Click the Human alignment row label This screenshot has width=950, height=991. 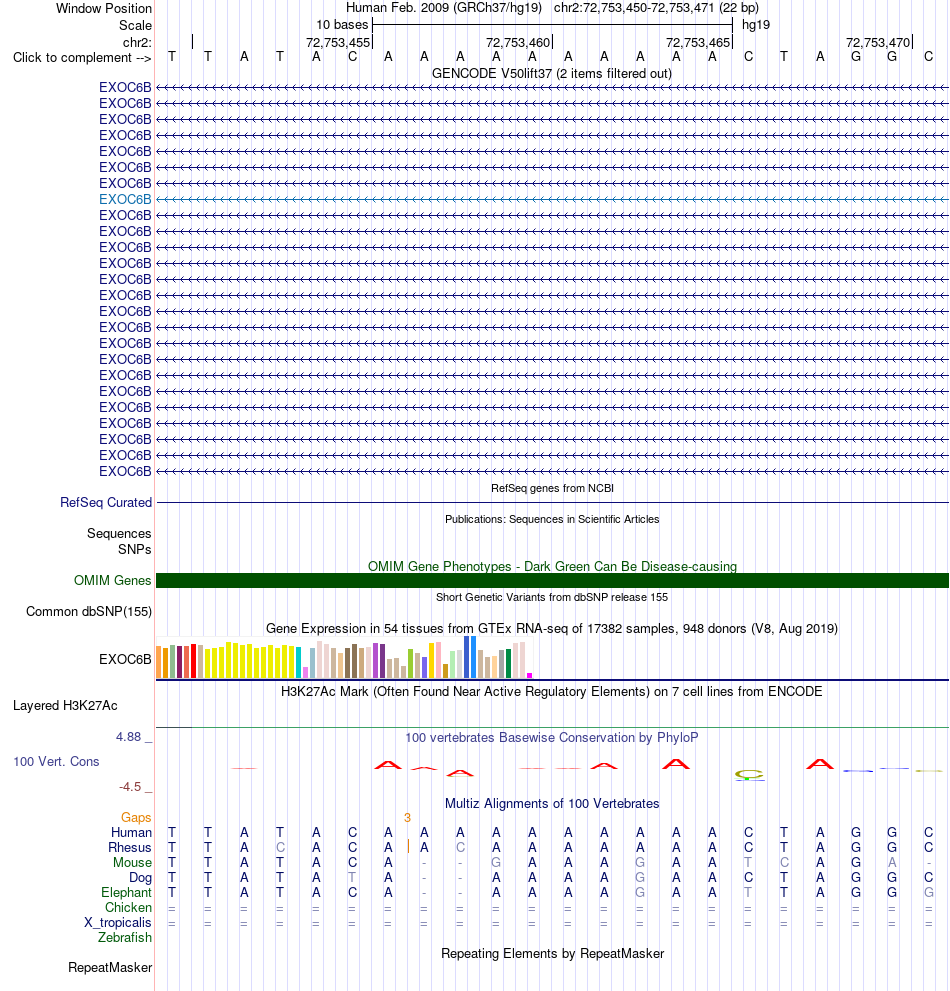[131, 832]
